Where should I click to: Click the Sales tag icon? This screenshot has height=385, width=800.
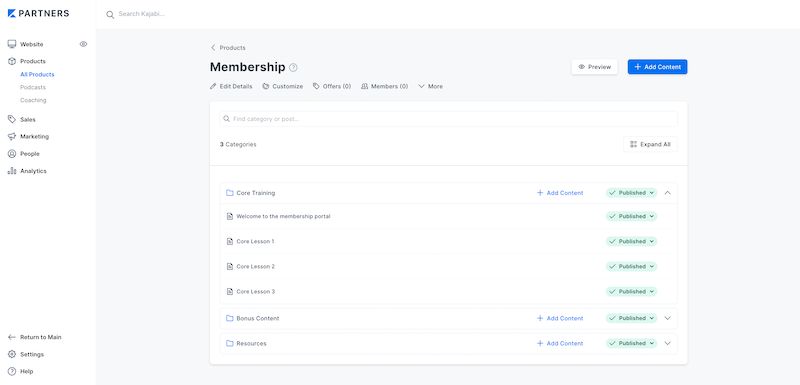(x=12, y=119)
